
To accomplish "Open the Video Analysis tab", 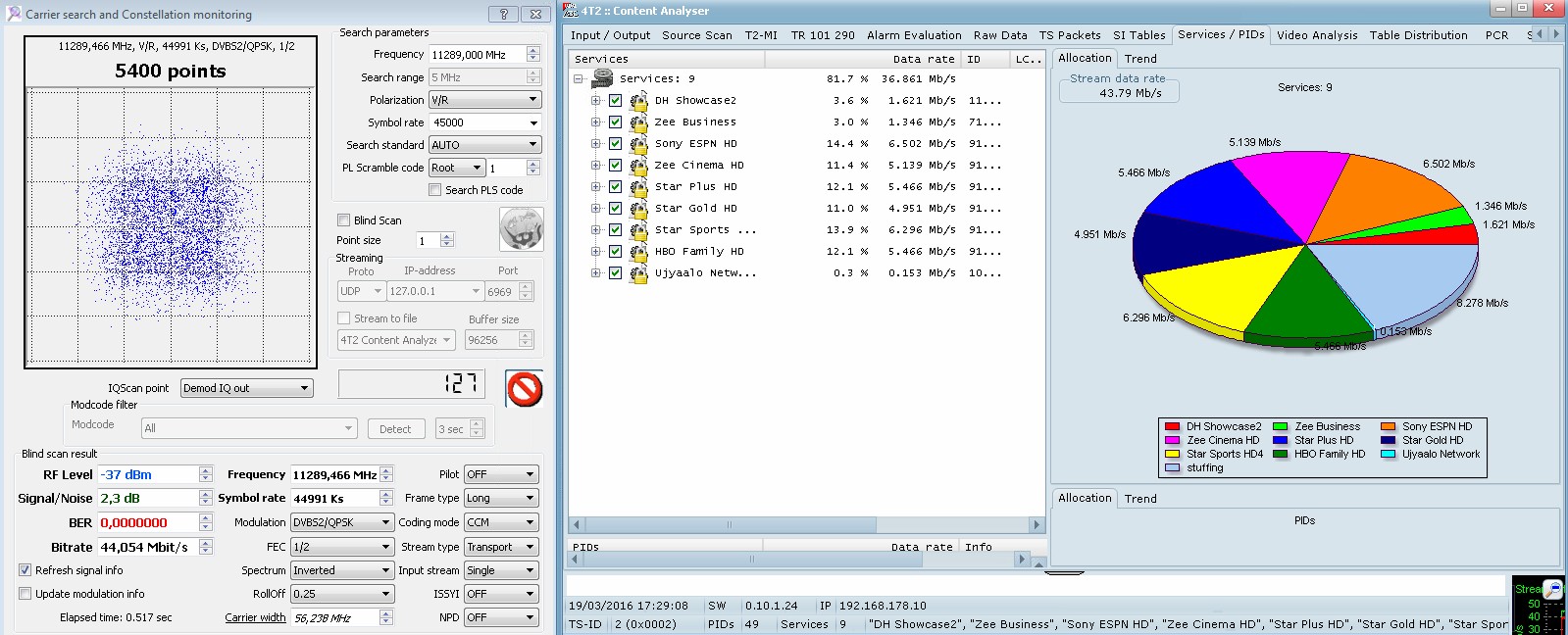I will (x=1317, y=35).
